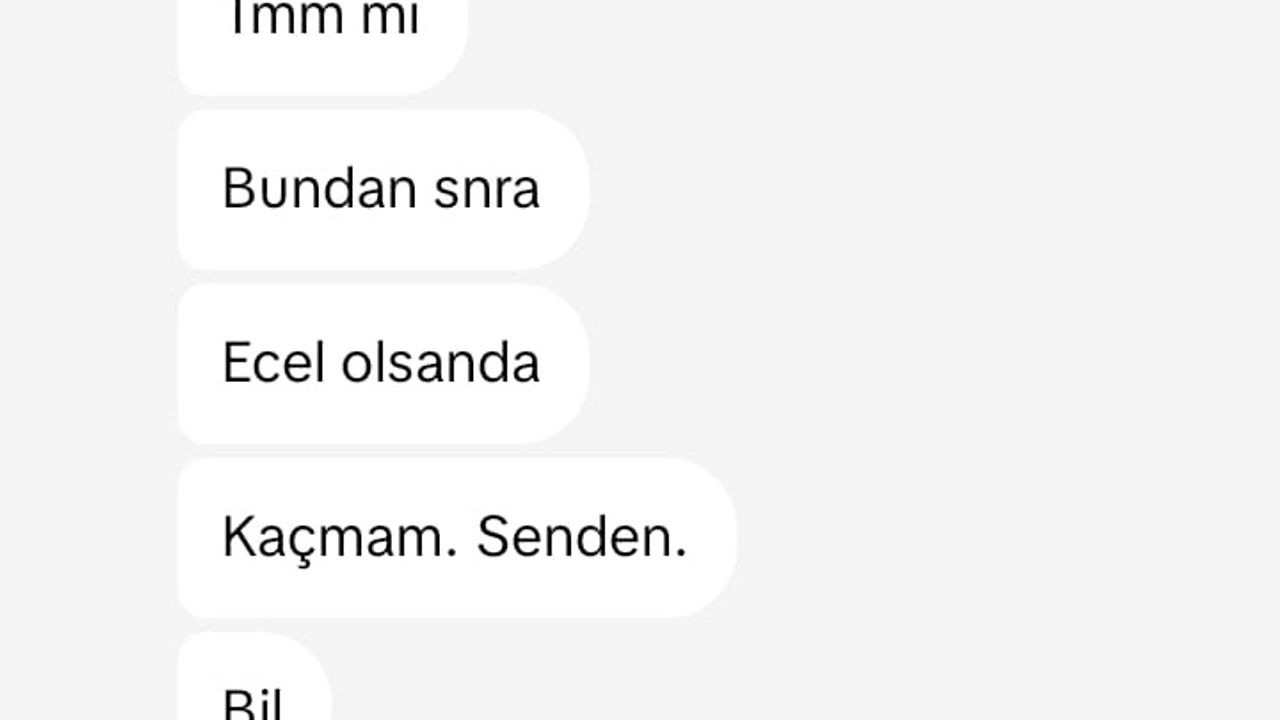Tap the "Kaçmam. Senden." message bubble
Image resolution: width=1280 pixels, height=720 pixels.
click(x=457, y=538)
